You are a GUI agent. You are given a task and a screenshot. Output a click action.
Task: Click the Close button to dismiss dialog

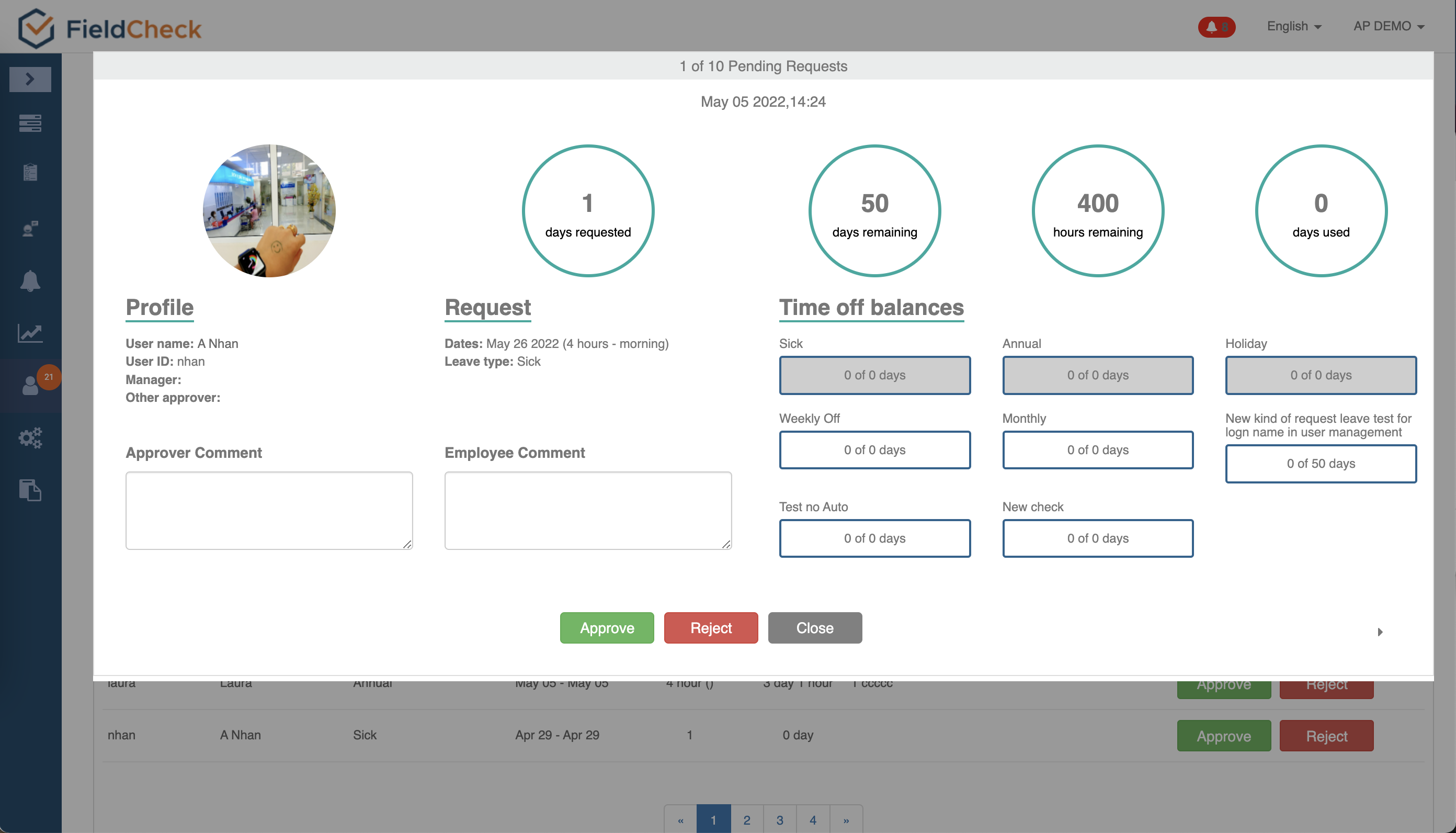click(815, 628)
